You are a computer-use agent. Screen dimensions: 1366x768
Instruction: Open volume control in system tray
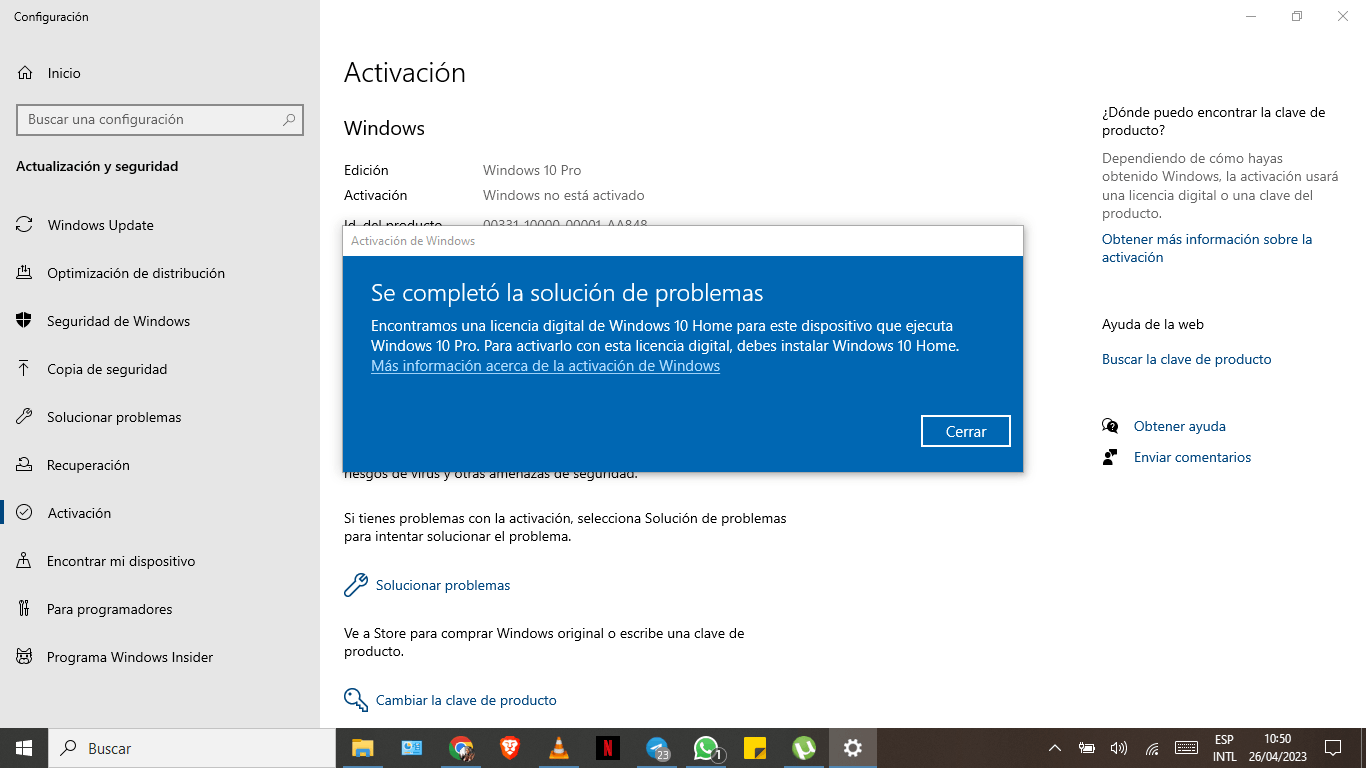click(1119, 748)
